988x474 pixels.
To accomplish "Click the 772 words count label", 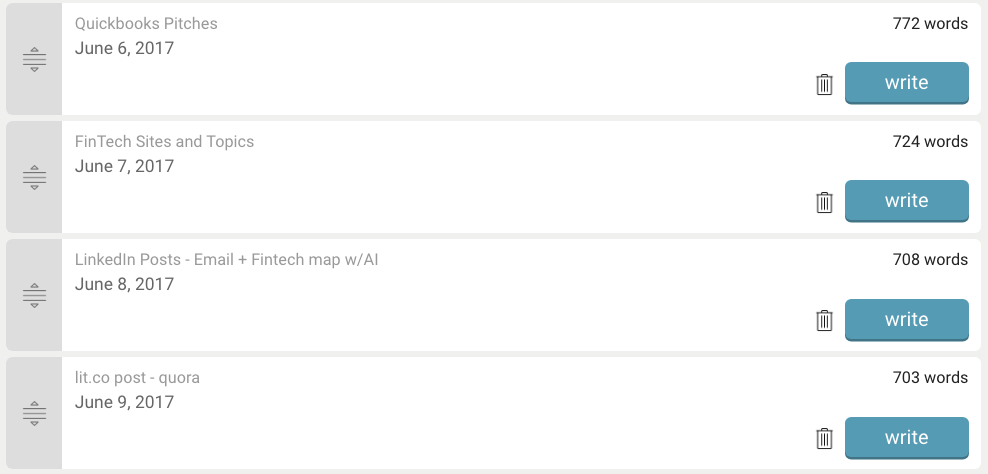I will [930, 23].
